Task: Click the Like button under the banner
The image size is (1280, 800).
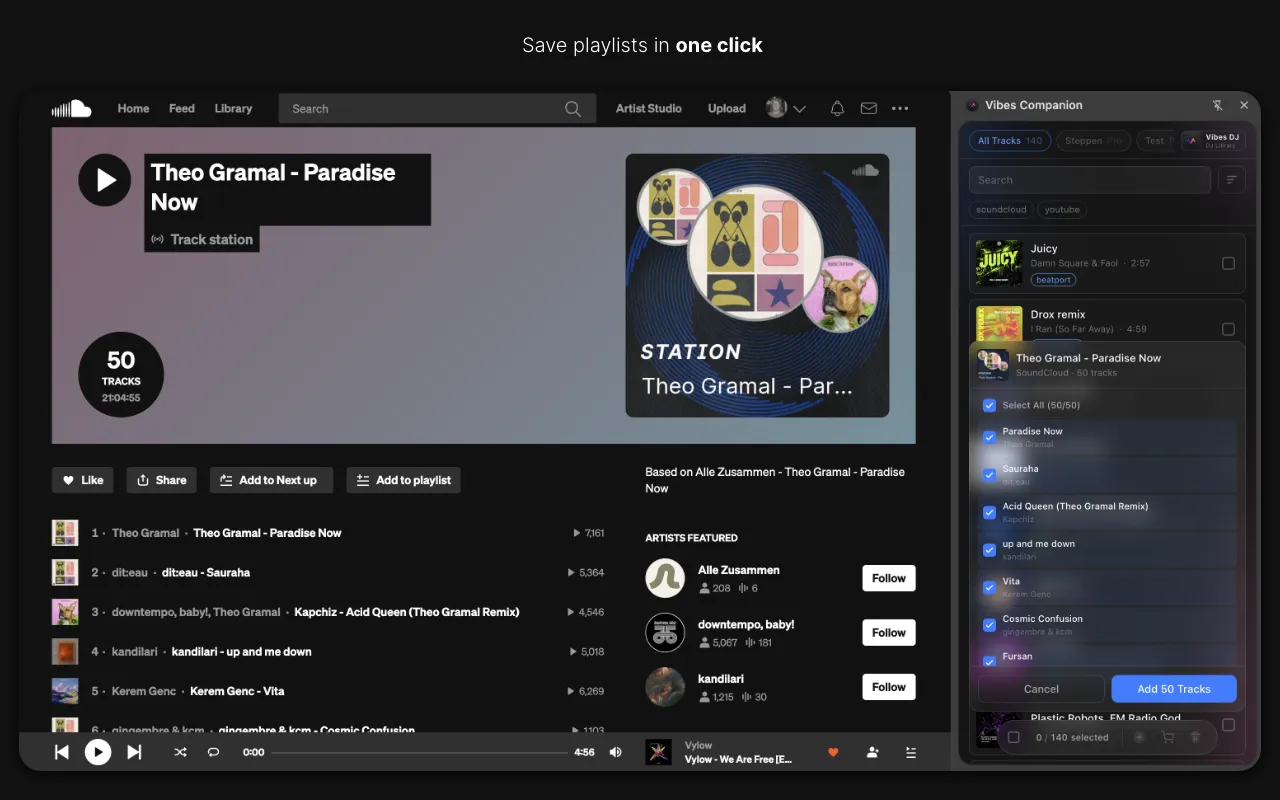Action: [83, 480]
